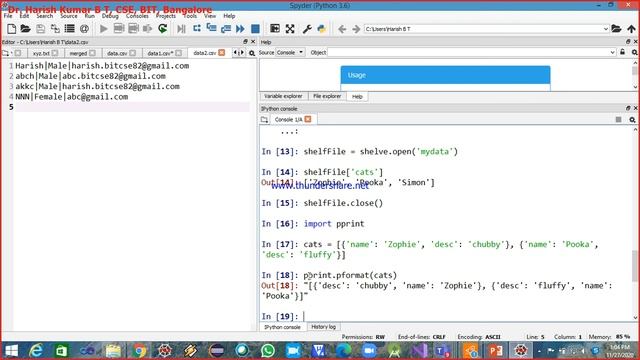Open the Windows Start button
The height and width of the screenshot is (360, 640).
[11, 351]
